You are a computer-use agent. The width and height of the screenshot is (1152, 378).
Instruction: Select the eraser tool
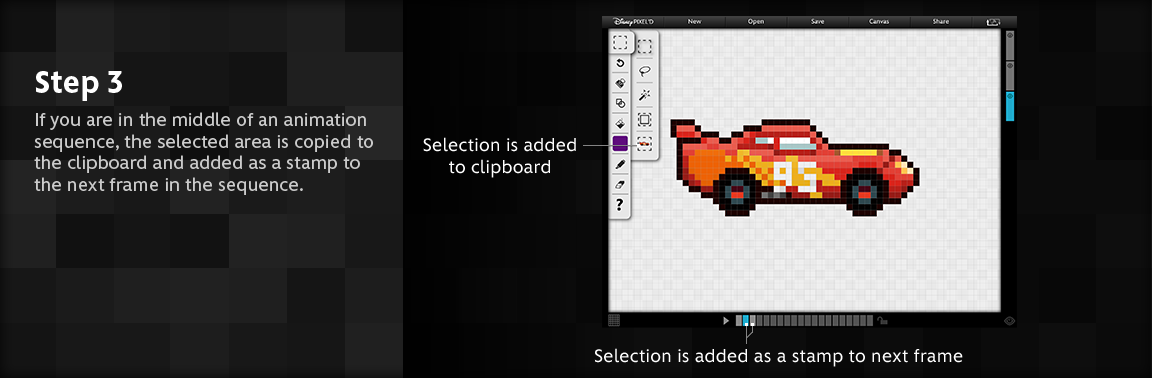click(x=620, y=185)
